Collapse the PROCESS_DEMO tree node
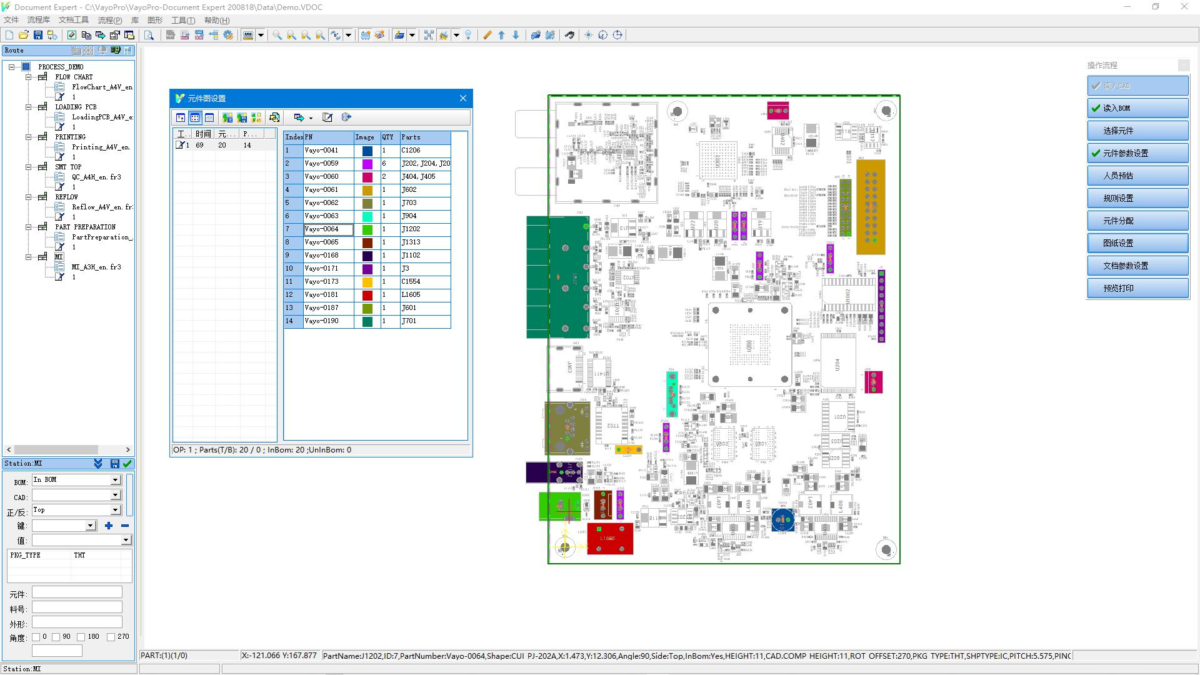This screenshot has width=1200, height=675. click(11, 67)
